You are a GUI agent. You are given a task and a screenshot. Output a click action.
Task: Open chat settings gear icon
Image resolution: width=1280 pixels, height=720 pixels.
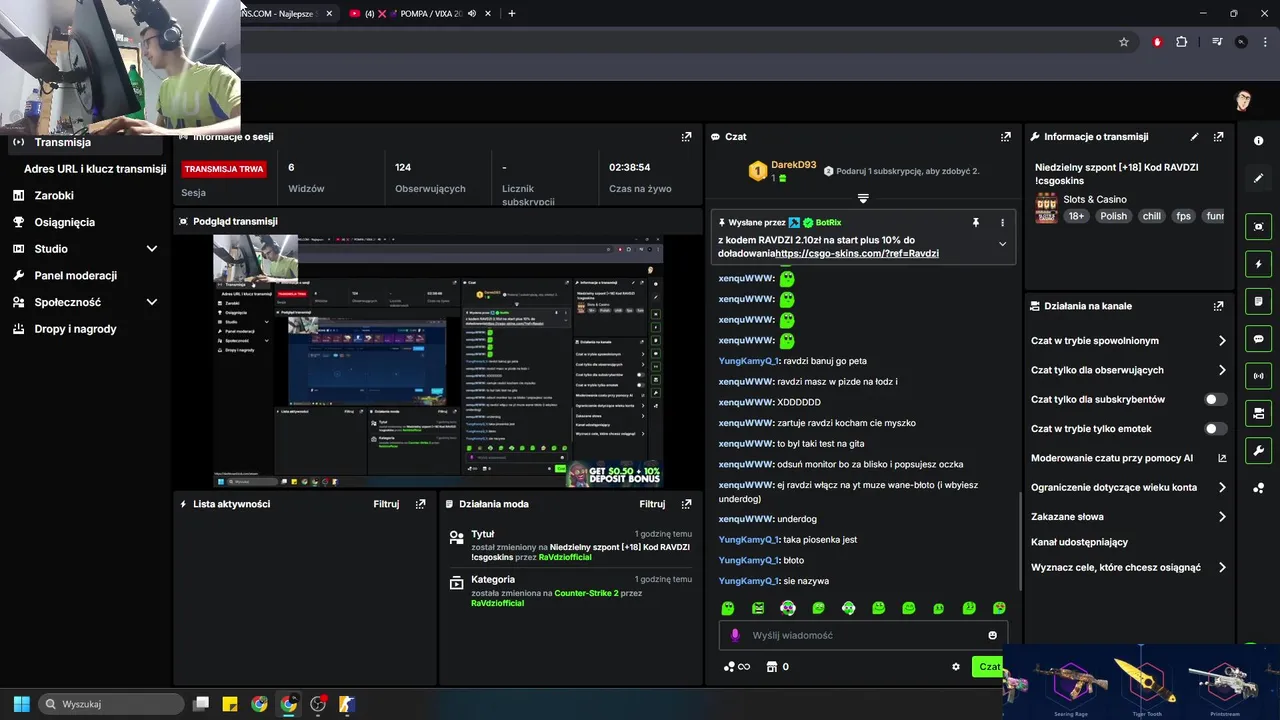tap(956, 667)
